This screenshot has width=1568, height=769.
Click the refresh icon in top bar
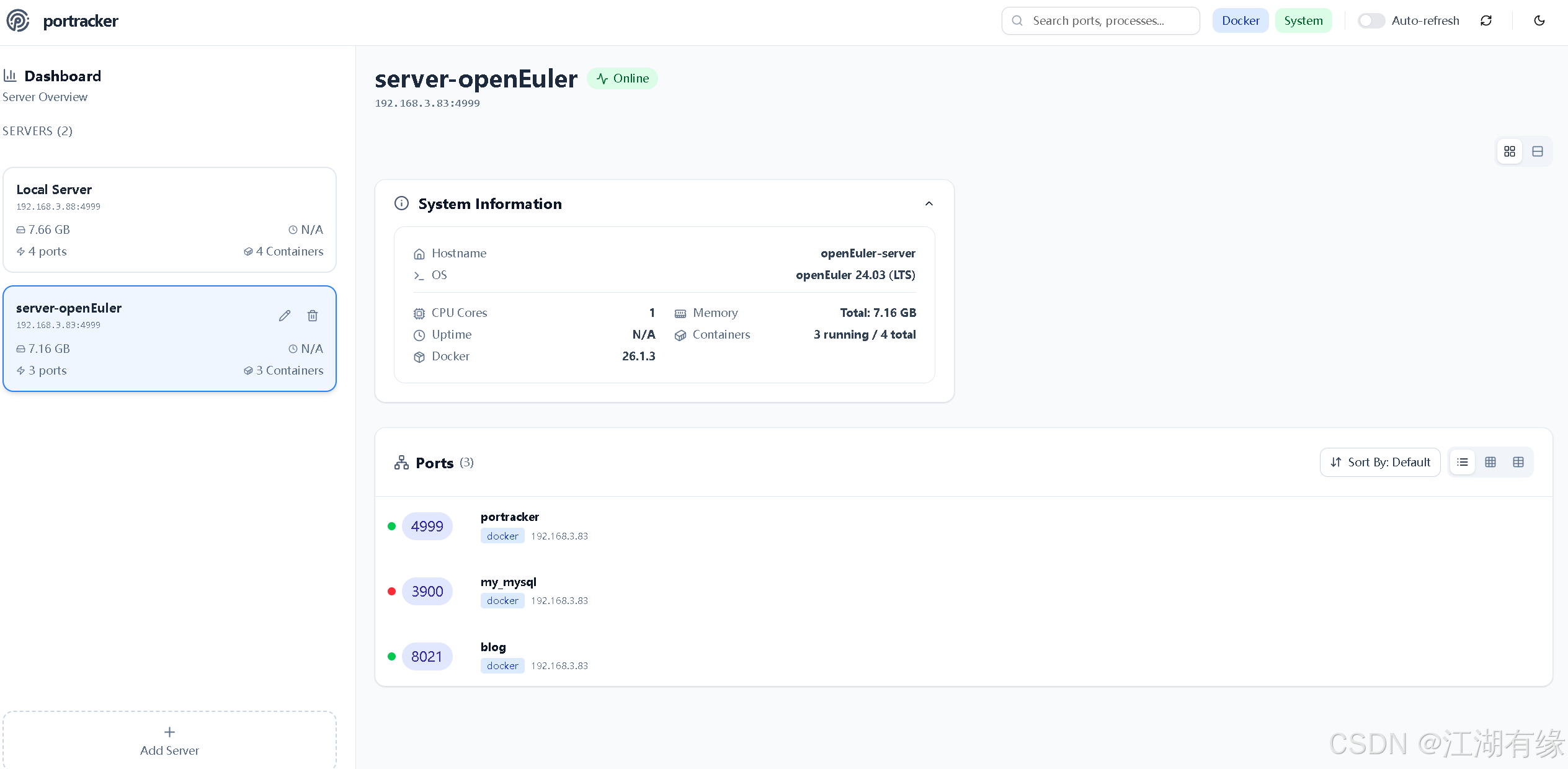[x=1486, y=20]
